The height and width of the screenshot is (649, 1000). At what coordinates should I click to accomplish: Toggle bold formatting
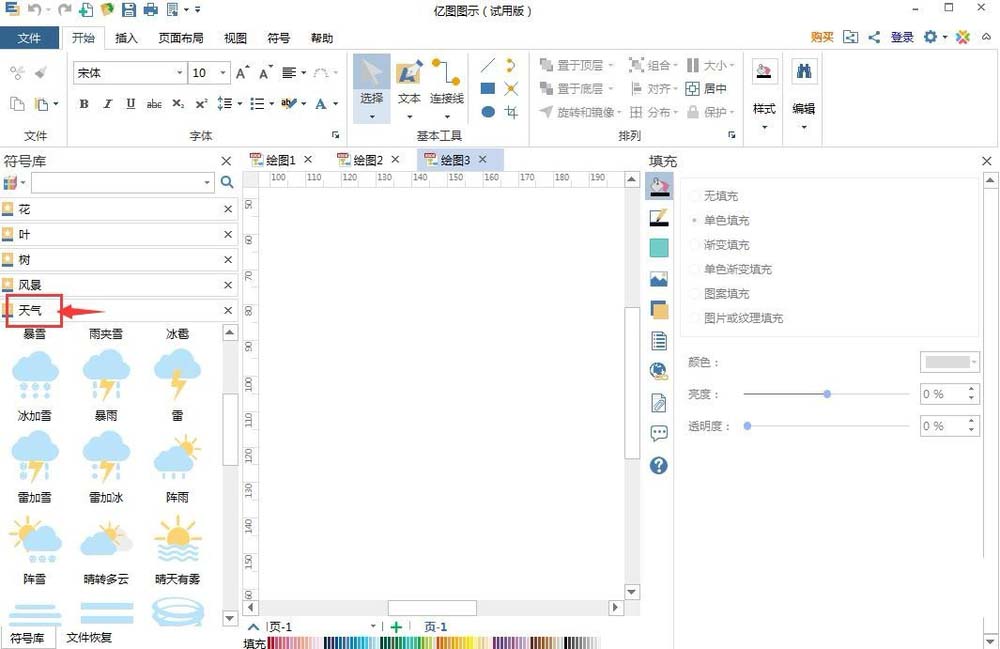coord(84,103)
